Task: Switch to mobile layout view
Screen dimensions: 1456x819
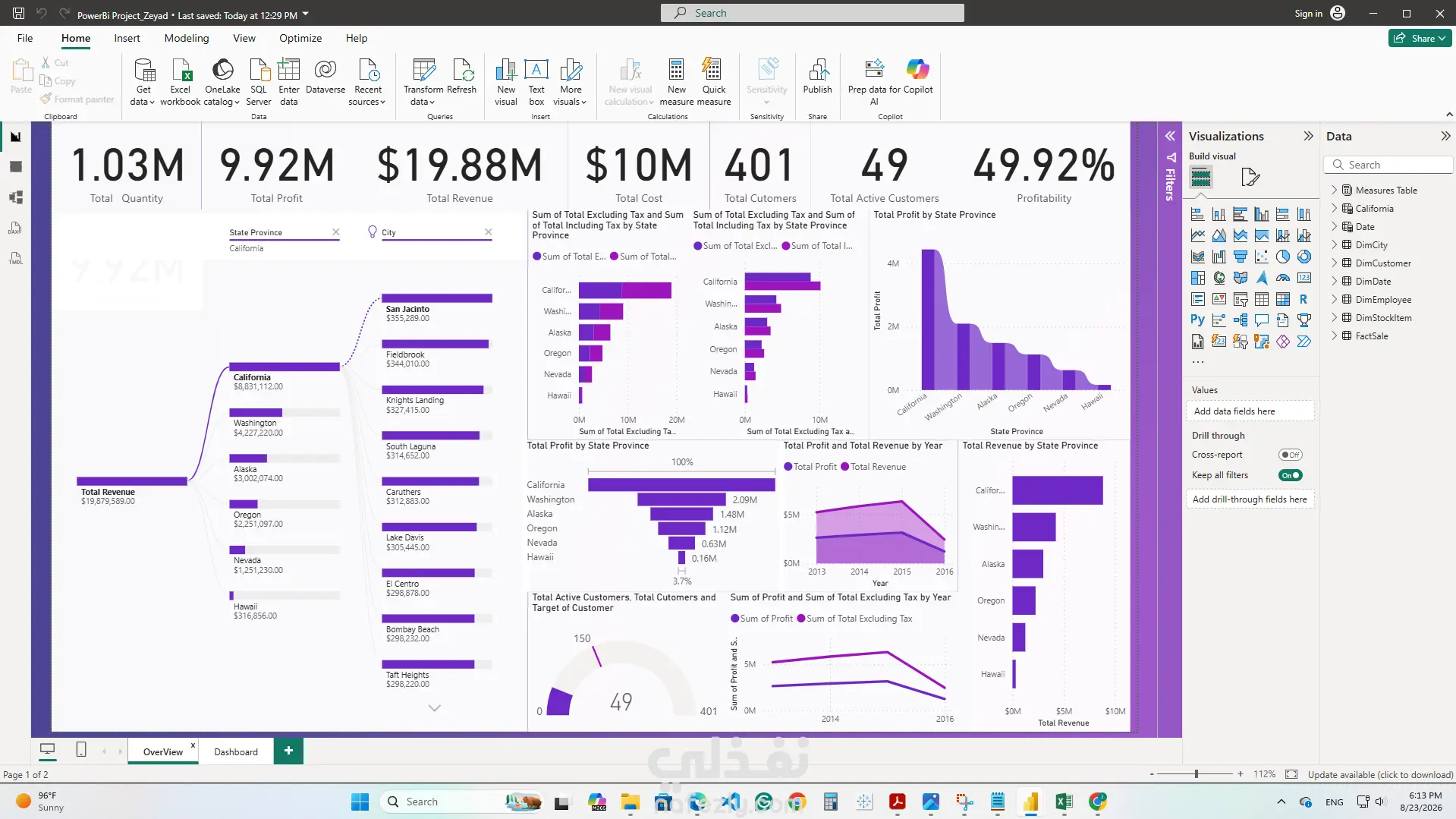Action: point(81,750)
